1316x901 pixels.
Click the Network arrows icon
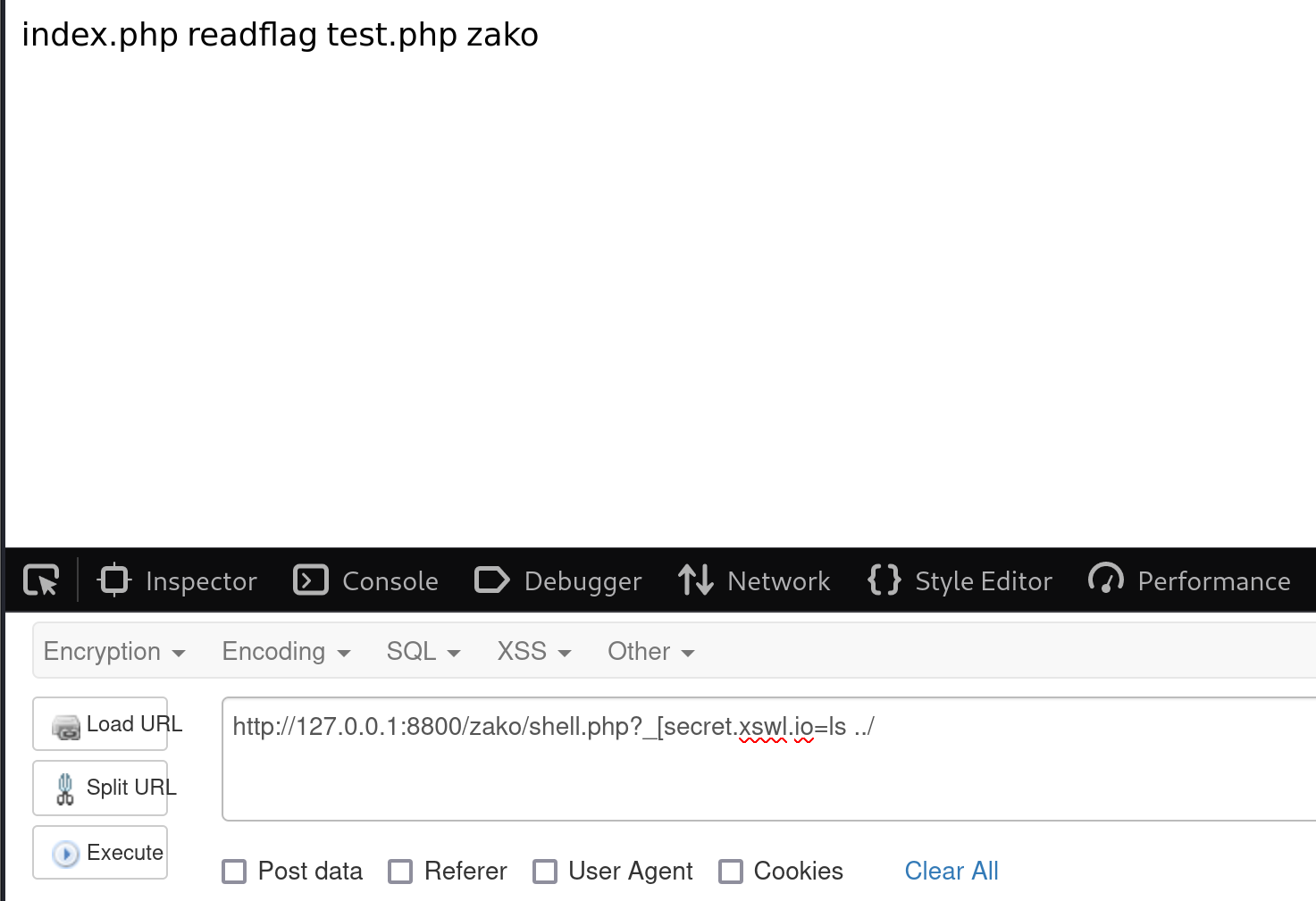695,580
